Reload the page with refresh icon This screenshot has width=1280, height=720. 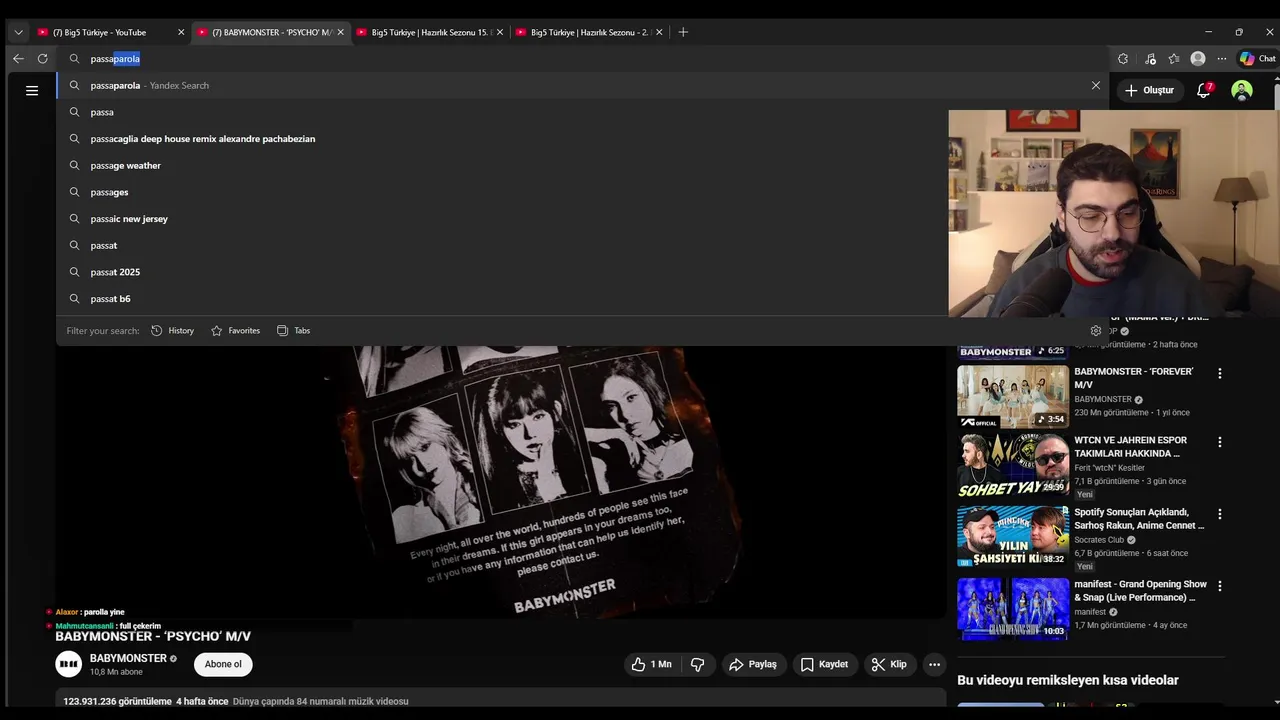[42, 59]
